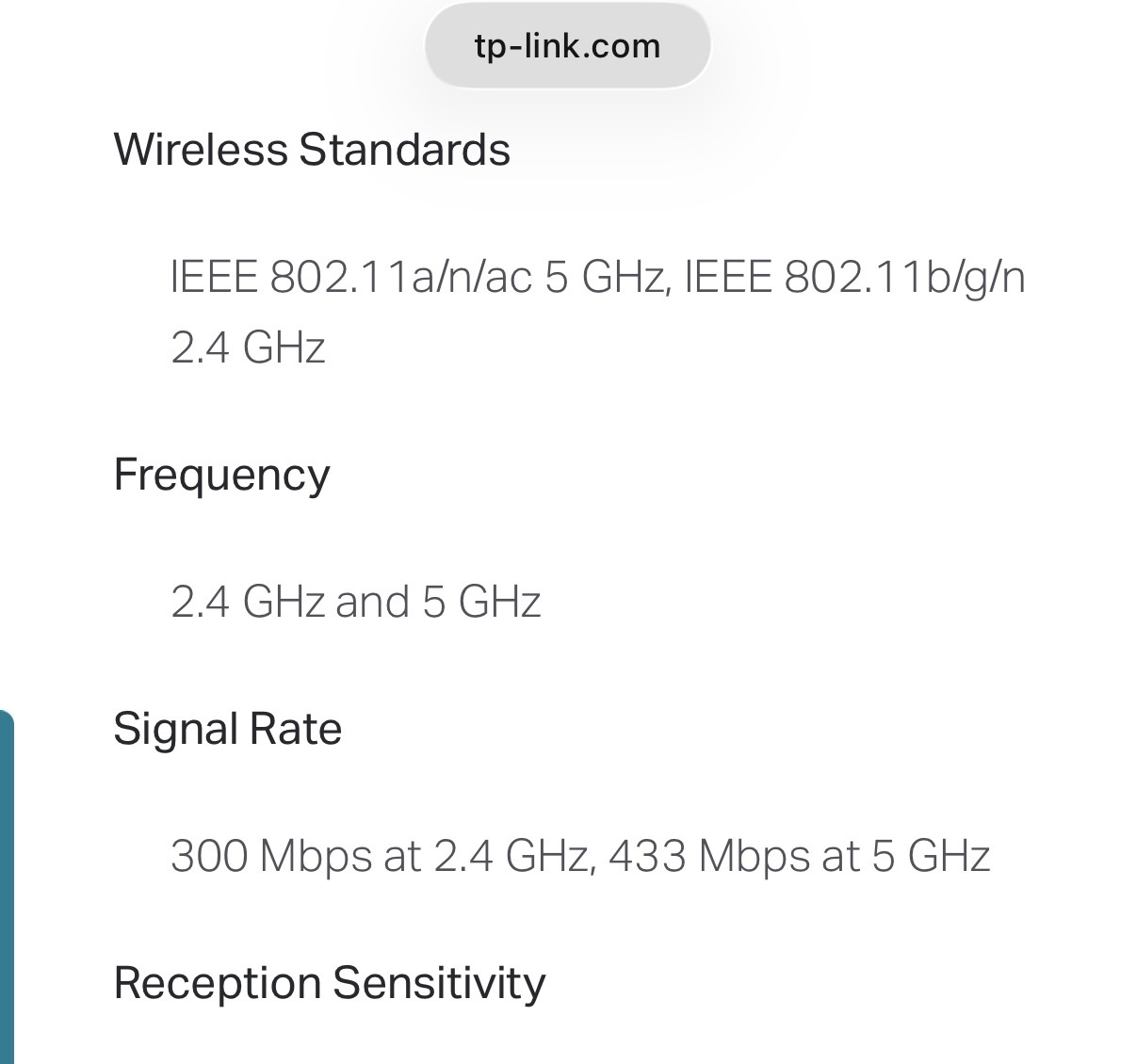1136x1064 pixels.
Task: Select the Wireless Standards heading
Action: click(312, 150)
